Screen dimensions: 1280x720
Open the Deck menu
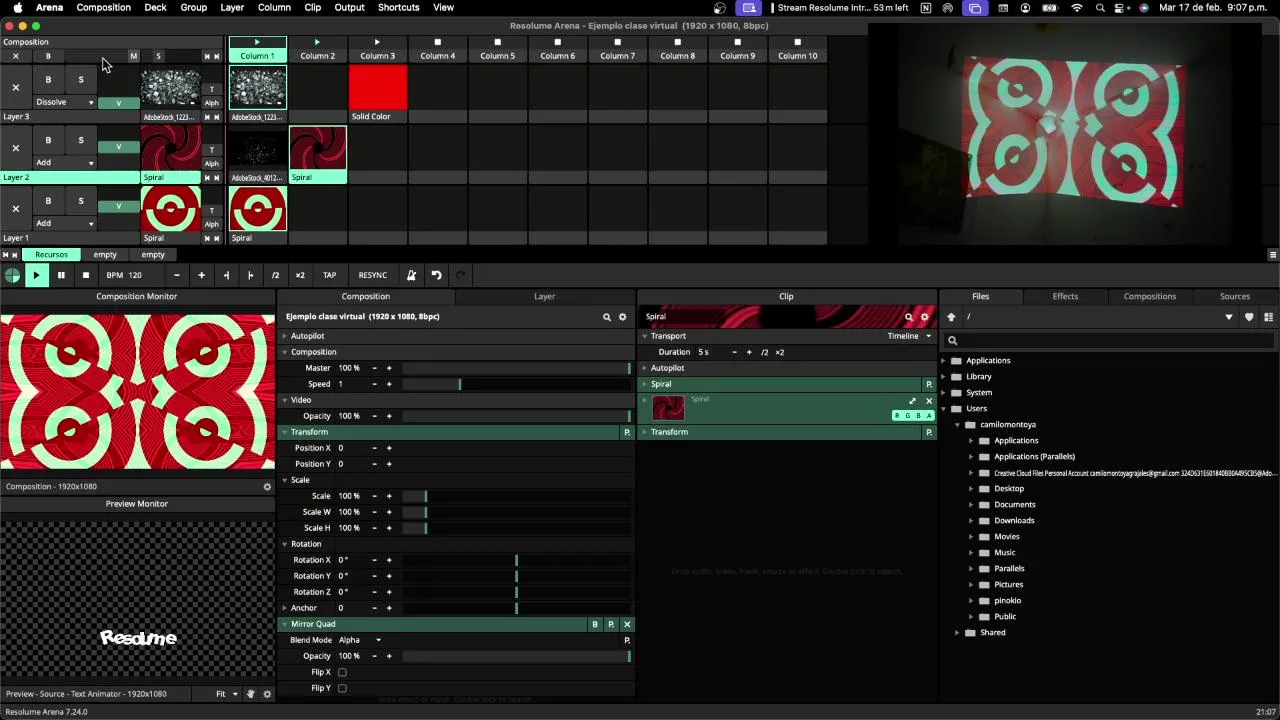tap(155, 7)
